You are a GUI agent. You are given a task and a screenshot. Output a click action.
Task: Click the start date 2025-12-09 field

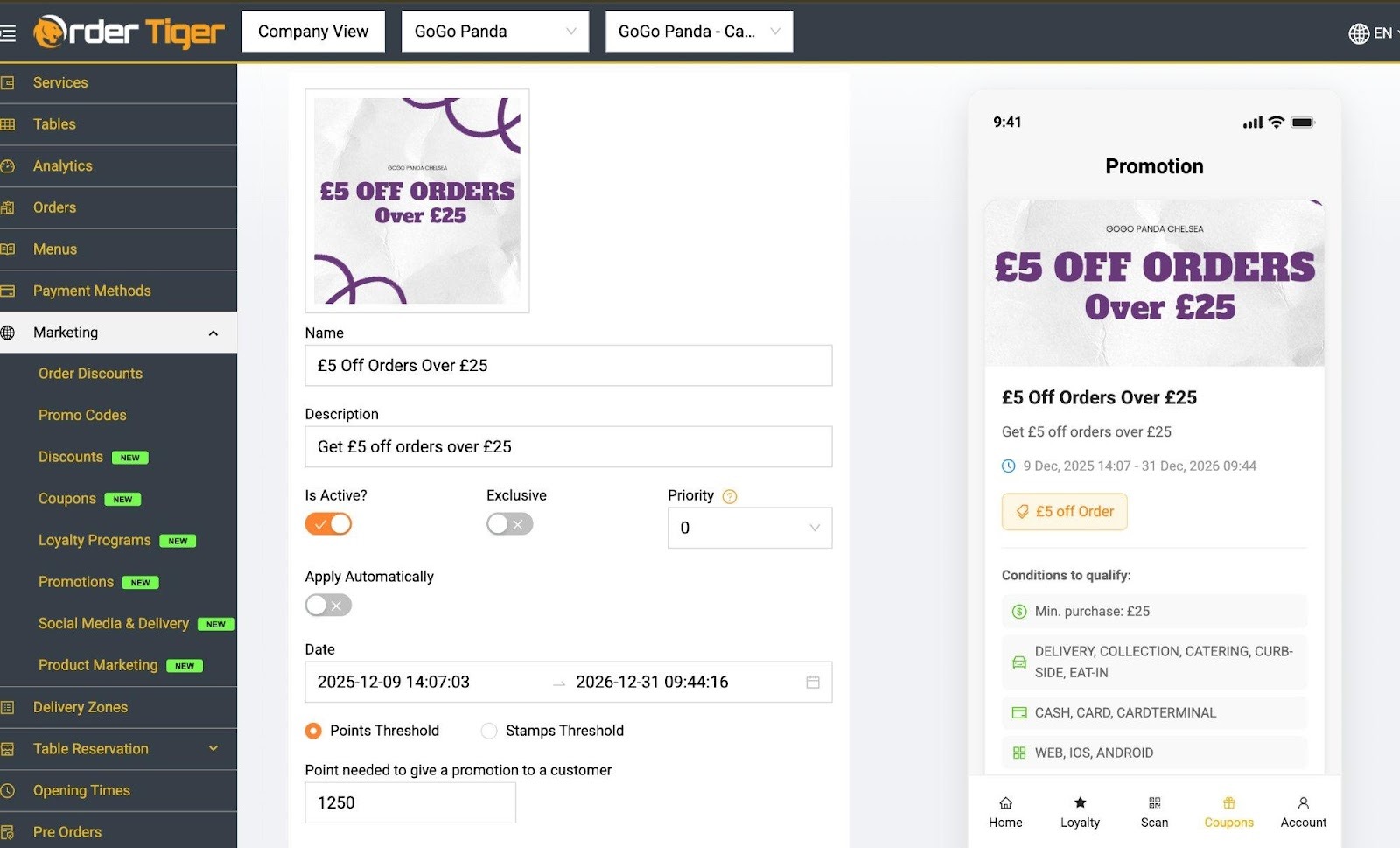click(394, 682)
